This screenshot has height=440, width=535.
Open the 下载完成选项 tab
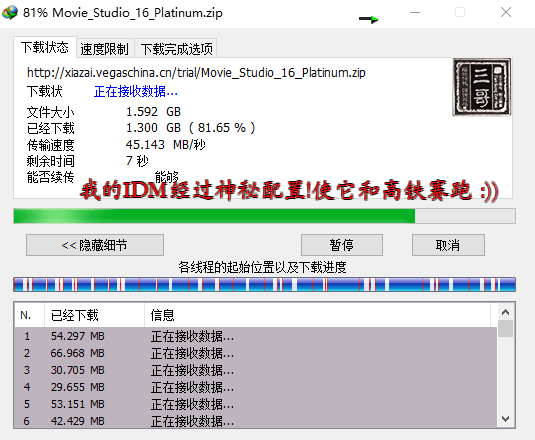click(176, 49)
